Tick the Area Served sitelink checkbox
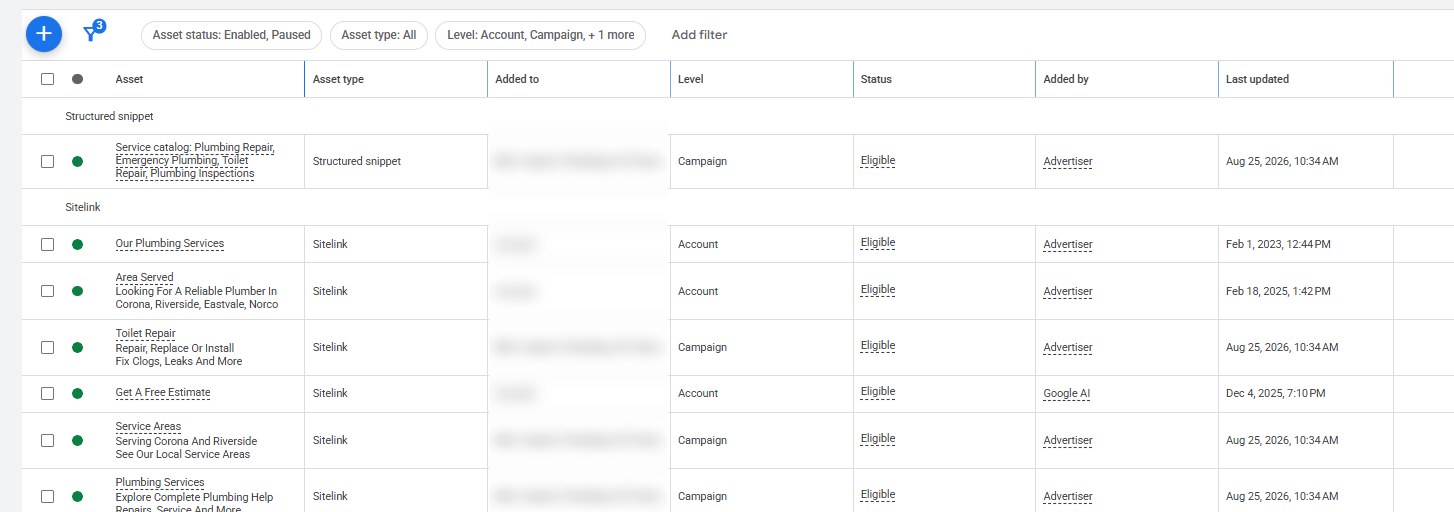The image size is (1454, 512). (47, 291)
